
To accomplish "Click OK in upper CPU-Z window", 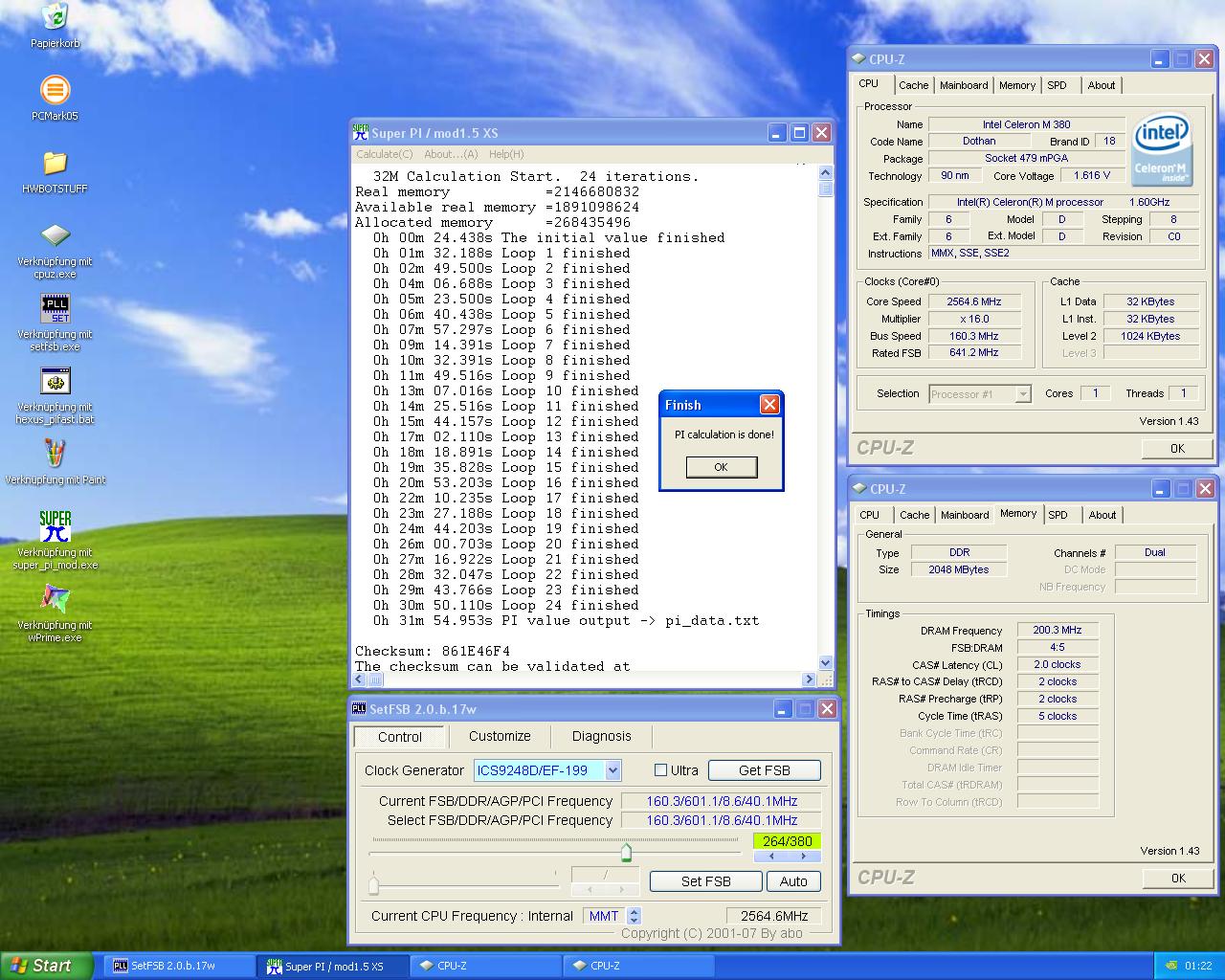I will click(x=1177, y=448).
